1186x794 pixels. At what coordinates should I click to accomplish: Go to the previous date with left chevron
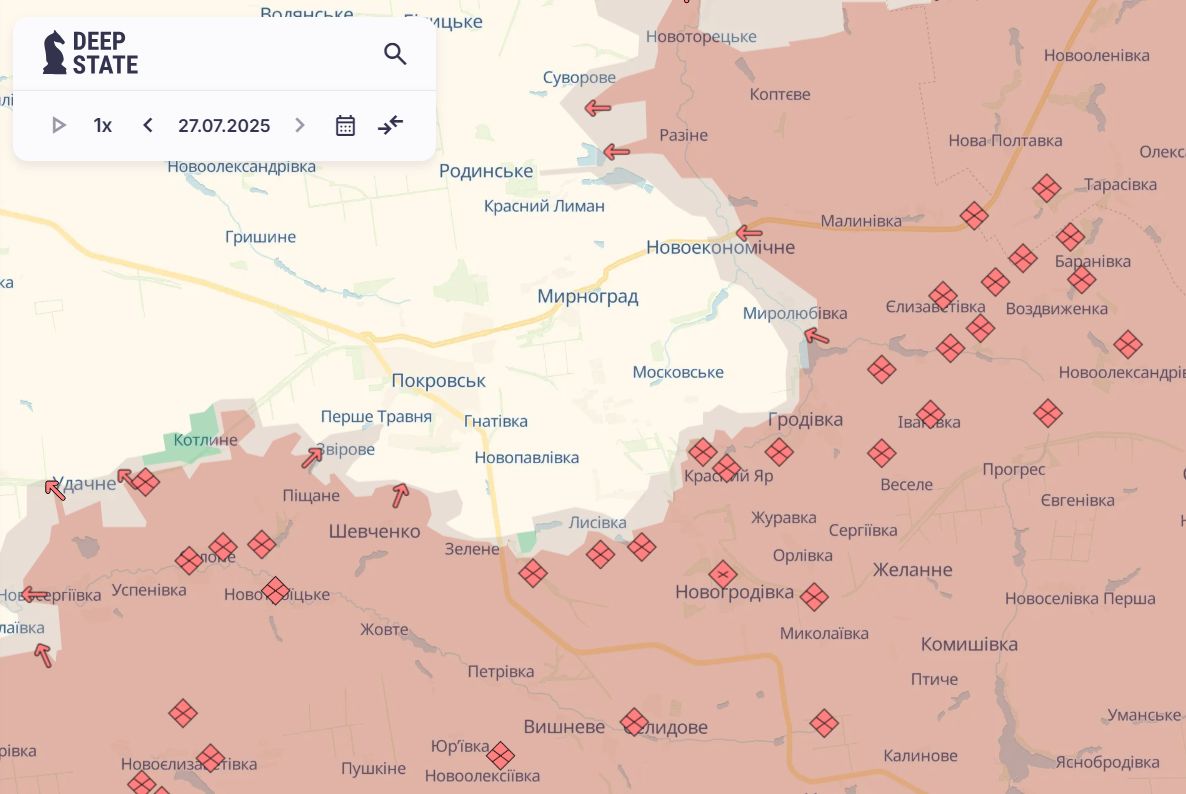click(x=148, y=125)
